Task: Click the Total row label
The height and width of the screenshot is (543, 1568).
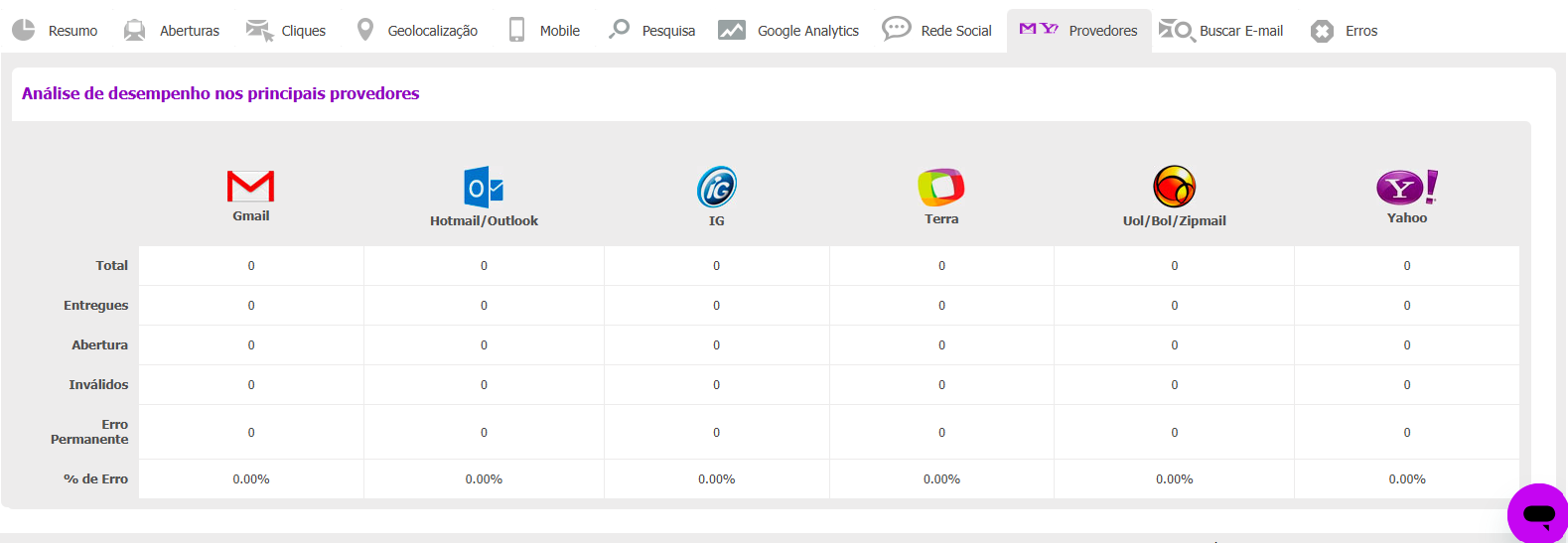Action: click(112, 265)
